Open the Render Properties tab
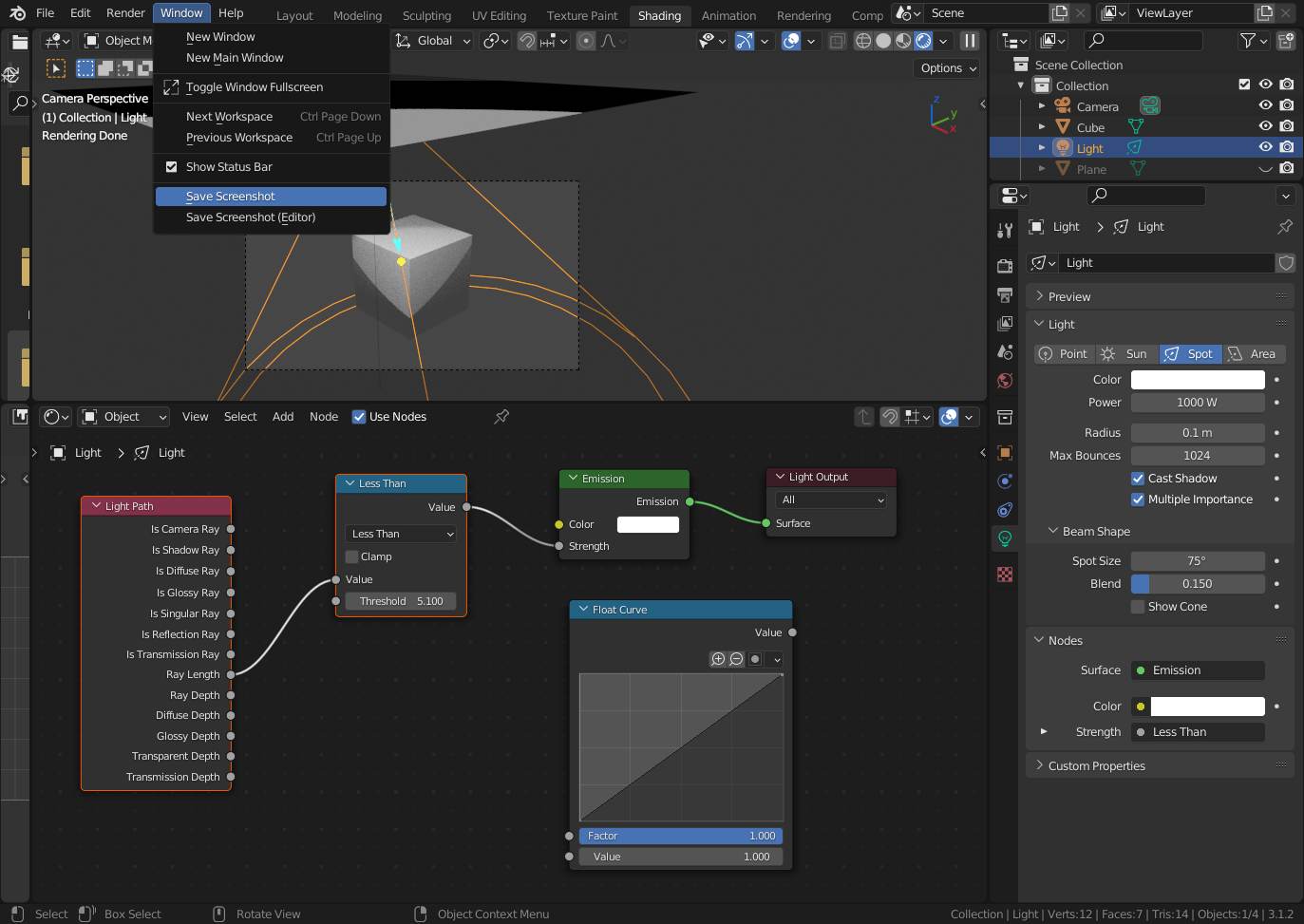Viewport: 1304px width, 924px height. 1004,267
